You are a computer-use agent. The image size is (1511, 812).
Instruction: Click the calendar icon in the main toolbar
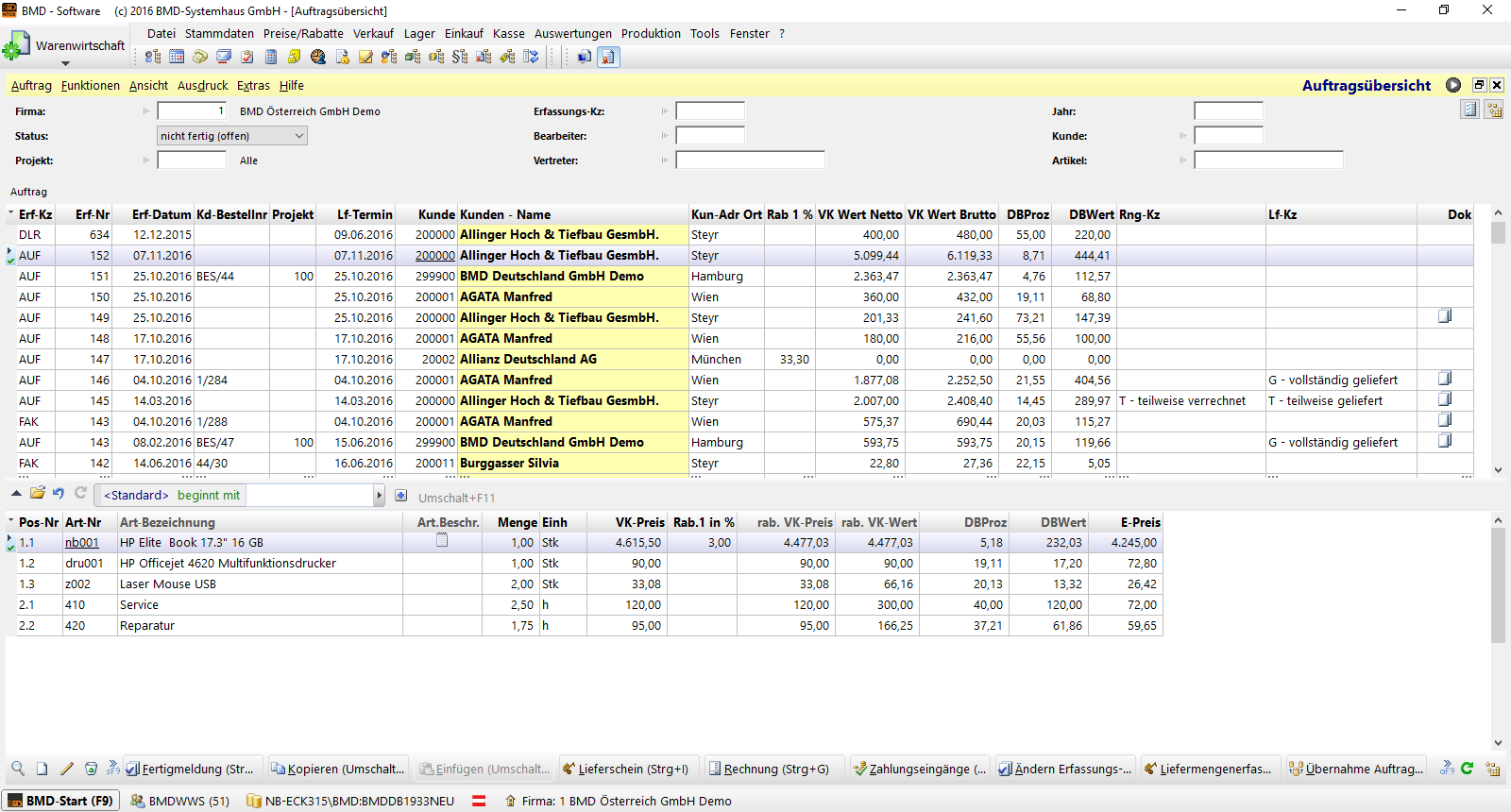tap(177, 57)
